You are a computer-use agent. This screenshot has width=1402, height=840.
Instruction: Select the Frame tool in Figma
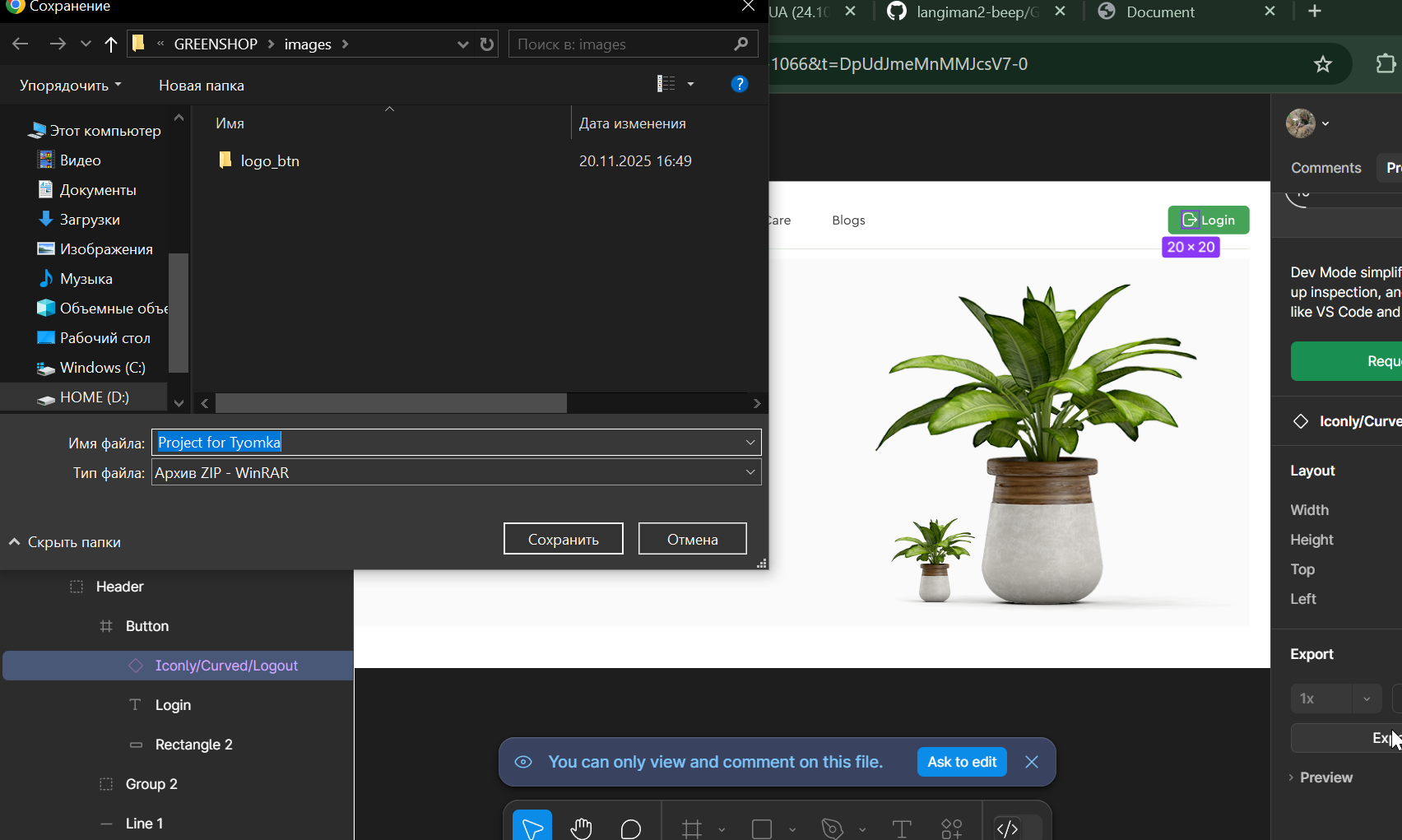pyautogui.click(x=692, y=828)
